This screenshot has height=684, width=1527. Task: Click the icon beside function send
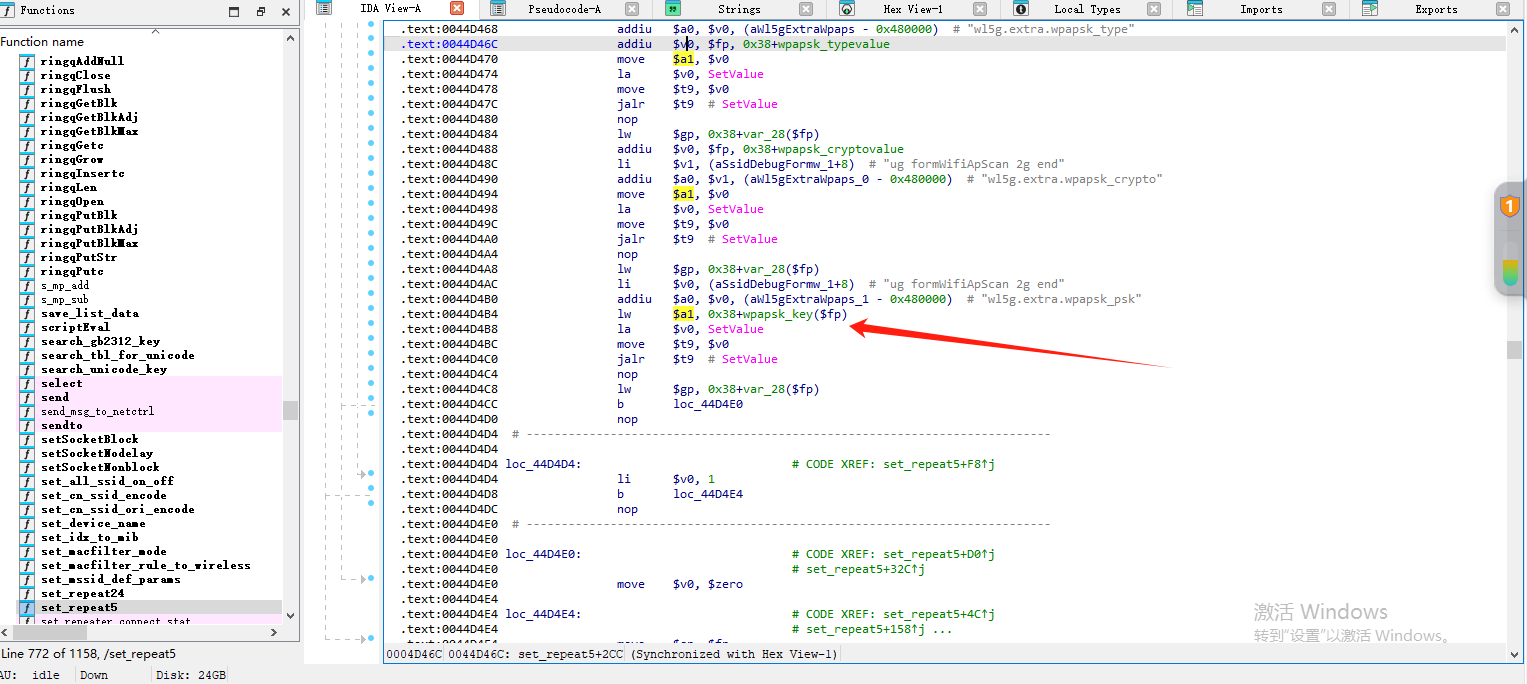coord(26,397)
